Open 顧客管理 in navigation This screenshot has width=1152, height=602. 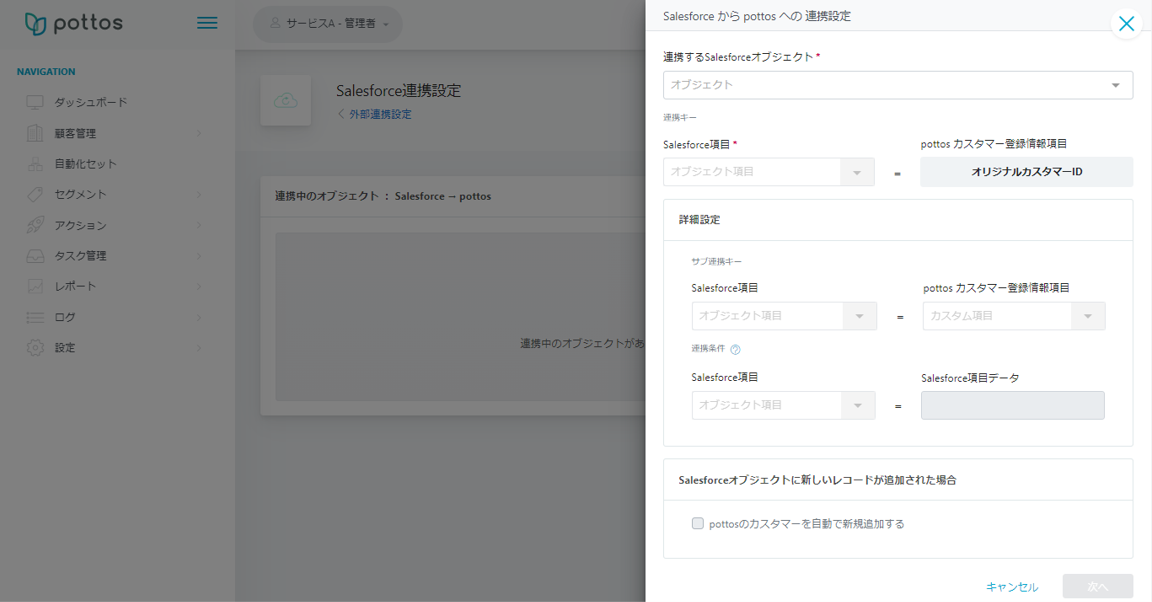coord(76,133)
